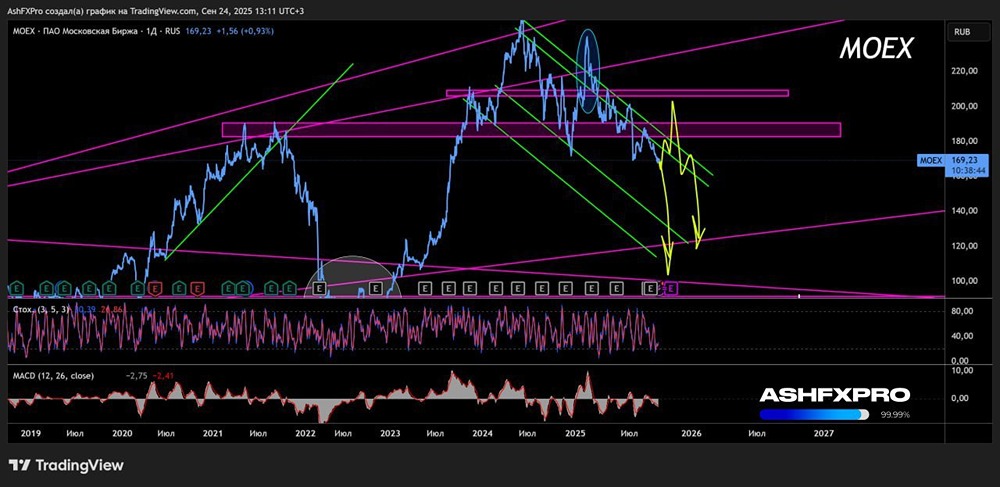Click the 40,00 stochastic axis label
The image size is (1000, 487).
coord(964,336)
